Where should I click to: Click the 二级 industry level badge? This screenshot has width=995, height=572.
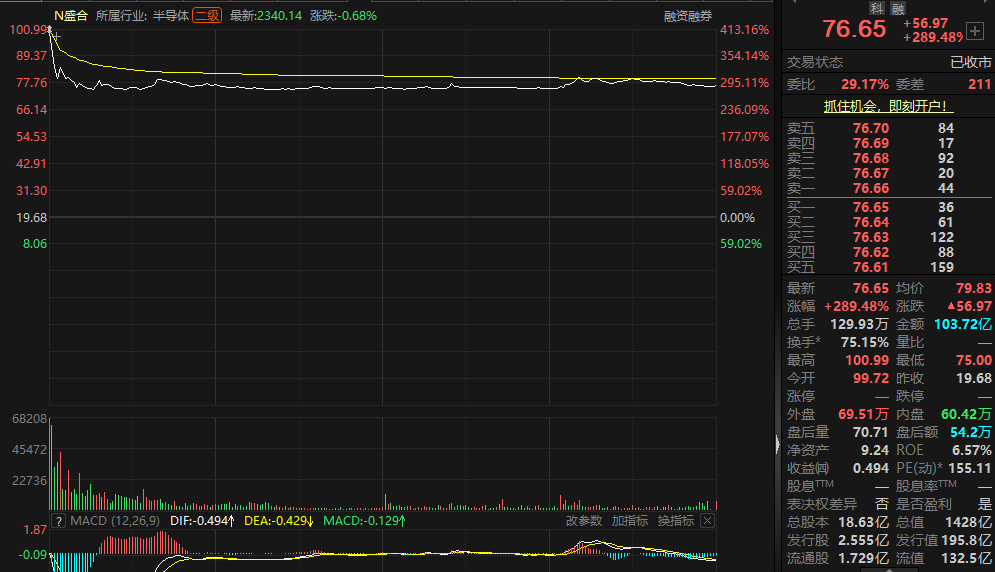(207, 16)
